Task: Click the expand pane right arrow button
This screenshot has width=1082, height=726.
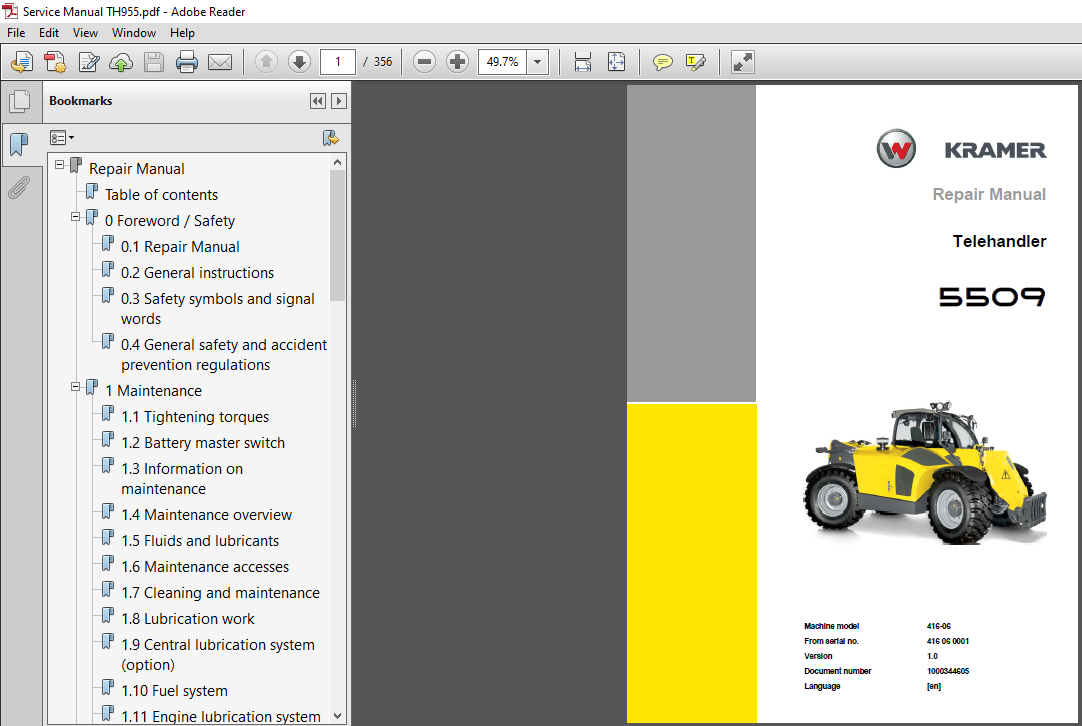Action: click(339, 101)
